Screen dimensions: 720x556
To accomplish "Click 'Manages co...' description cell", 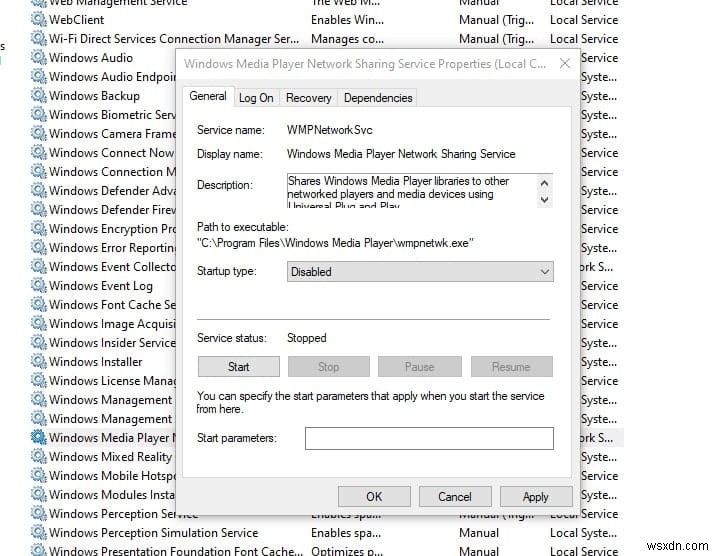I will [347, 39].
